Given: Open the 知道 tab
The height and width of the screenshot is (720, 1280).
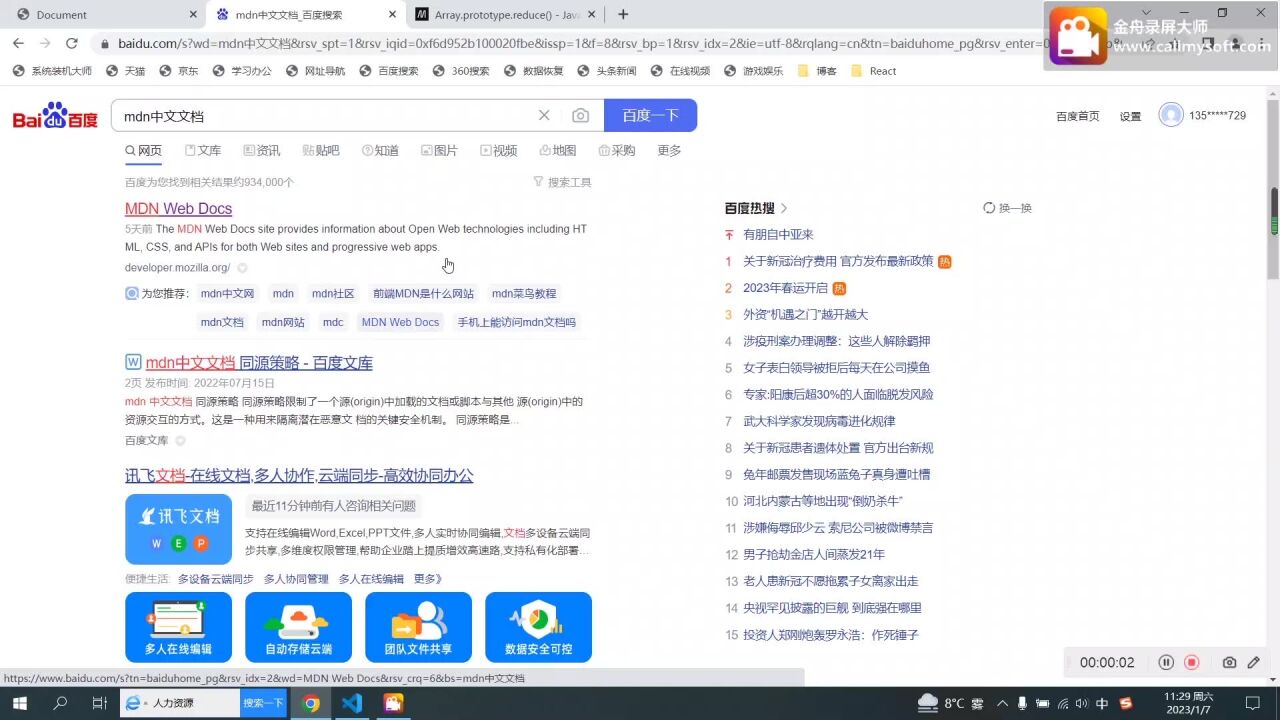Looking at the screenshot, I should coord(380,151).
